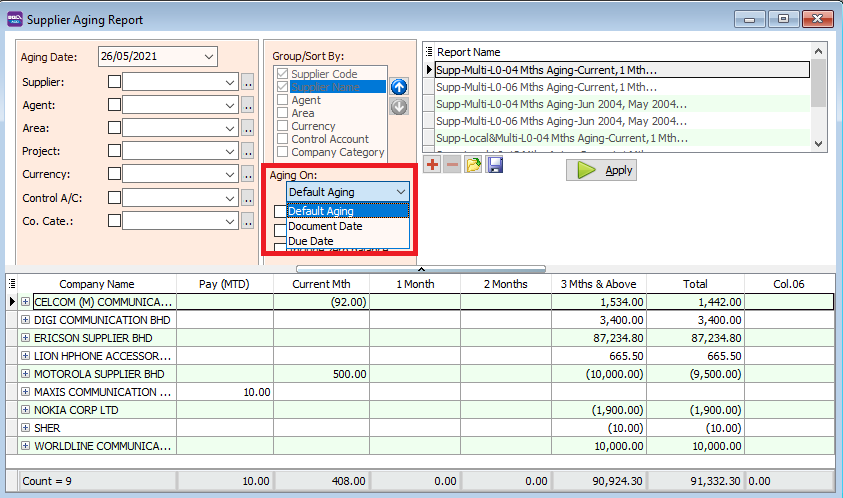
Task: Click the grey move-down arrow icon
Action: click(399, 106)
